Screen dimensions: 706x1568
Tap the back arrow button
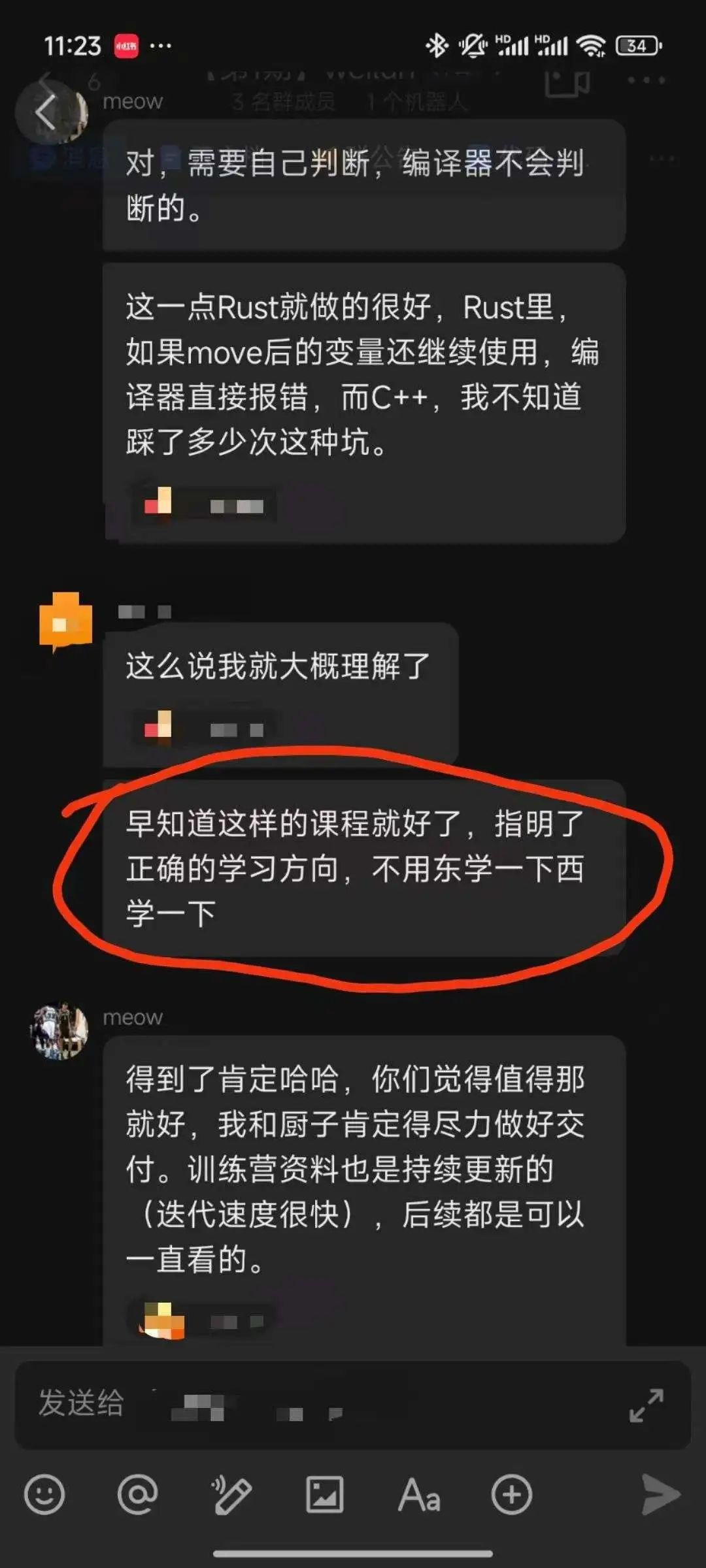pyautogui.click(x=46, y=112)
